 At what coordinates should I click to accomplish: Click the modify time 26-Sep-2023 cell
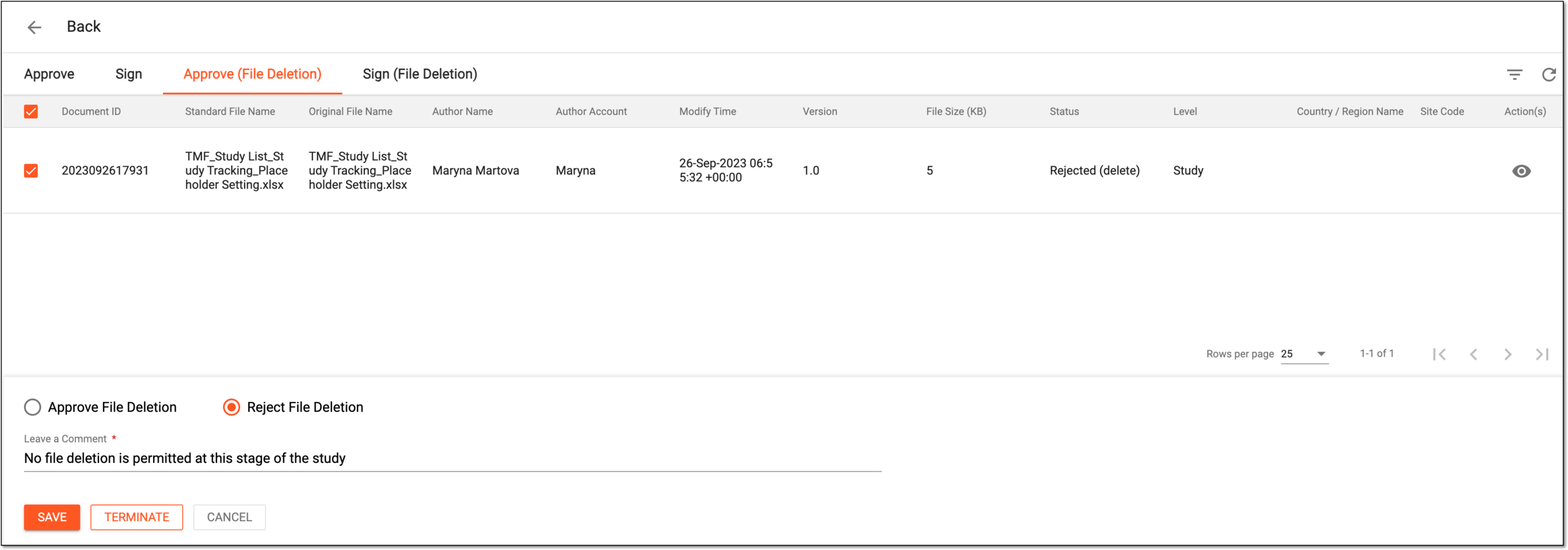coord(726,171)
